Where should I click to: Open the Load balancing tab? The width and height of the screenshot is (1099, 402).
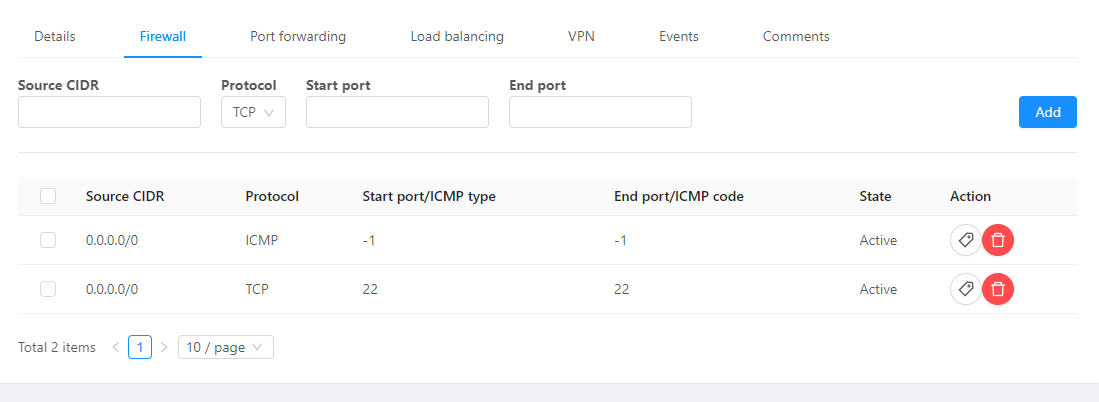(x=457, y=36)
